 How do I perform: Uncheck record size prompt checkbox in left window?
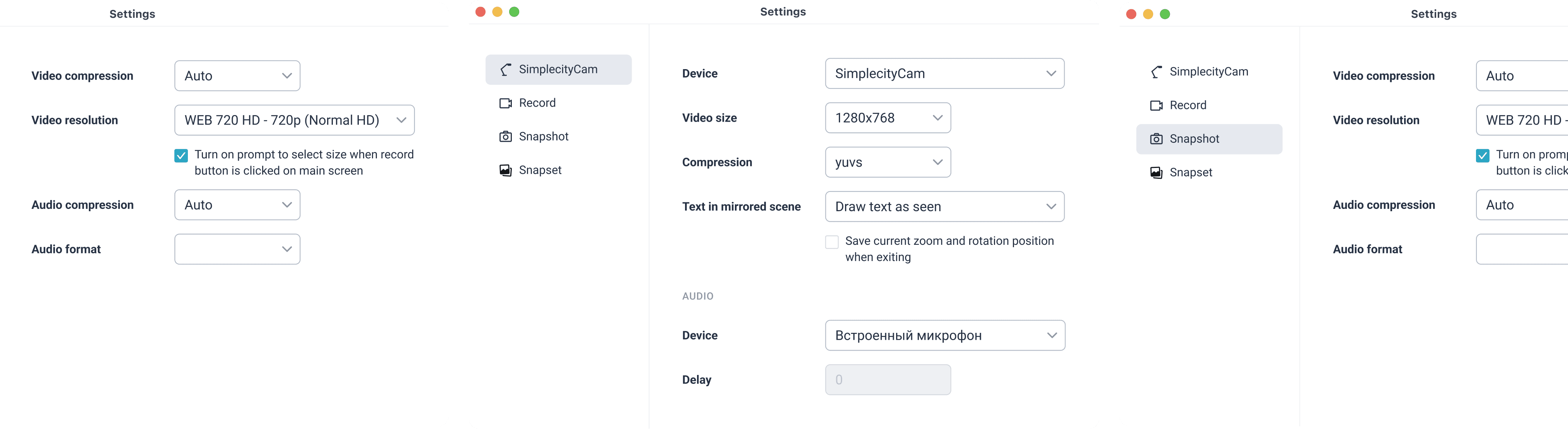pyautogui.click(x=181, y=156)
